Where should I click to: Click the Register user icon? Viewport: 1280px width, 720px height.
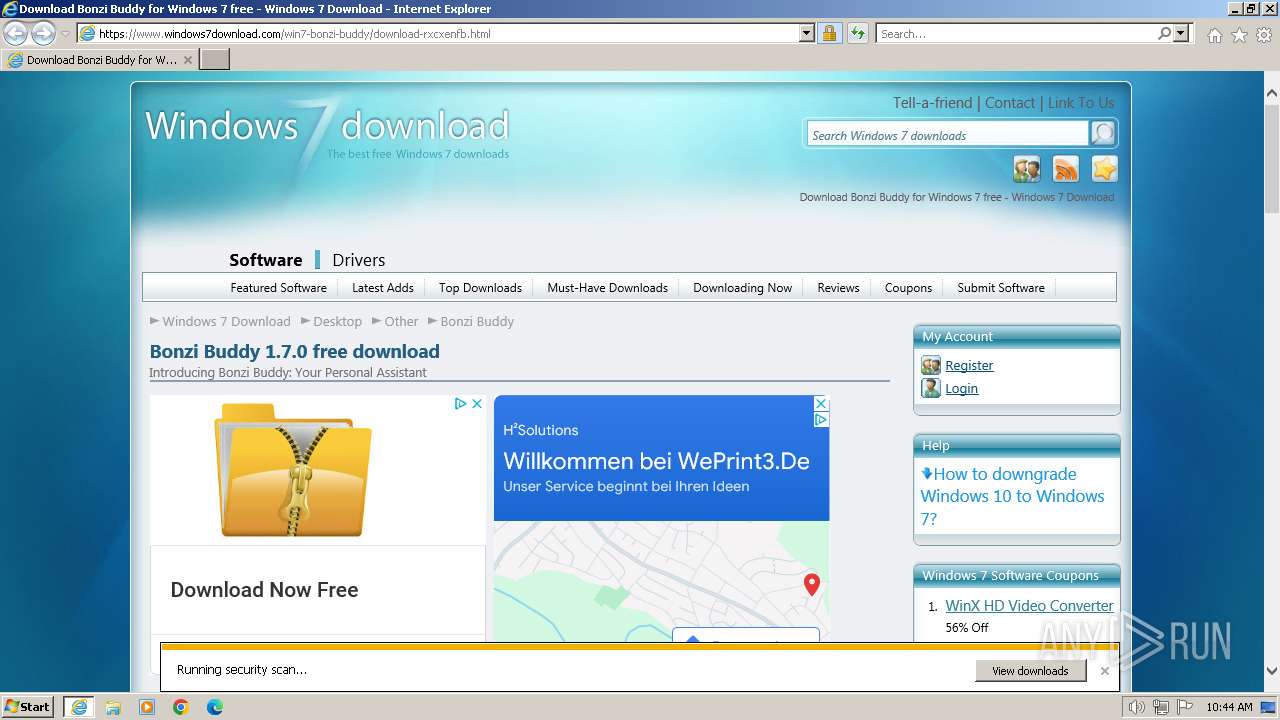coord(931,365)
